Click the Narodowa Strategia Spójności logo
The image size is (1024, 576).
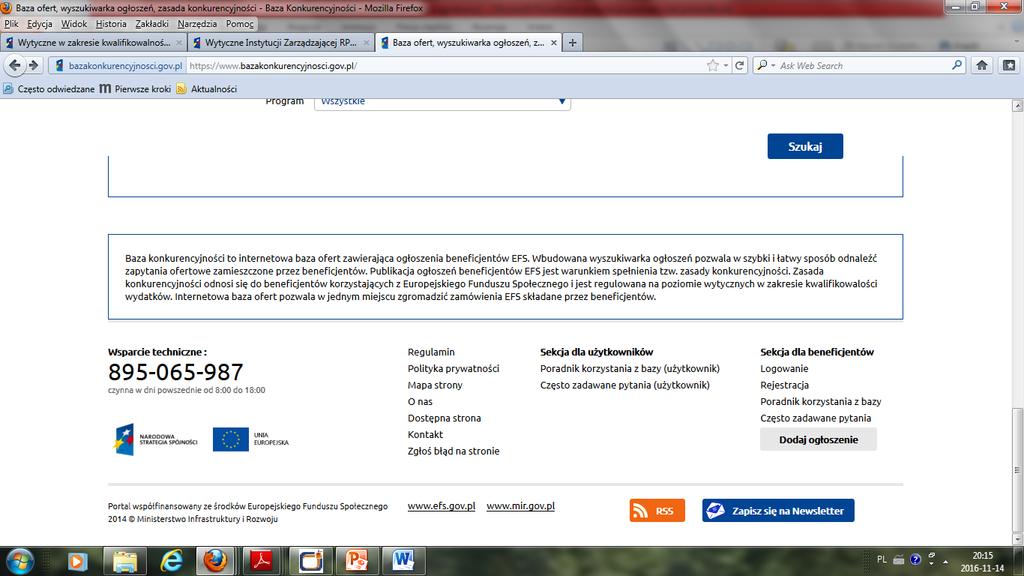tap(155, 440)
